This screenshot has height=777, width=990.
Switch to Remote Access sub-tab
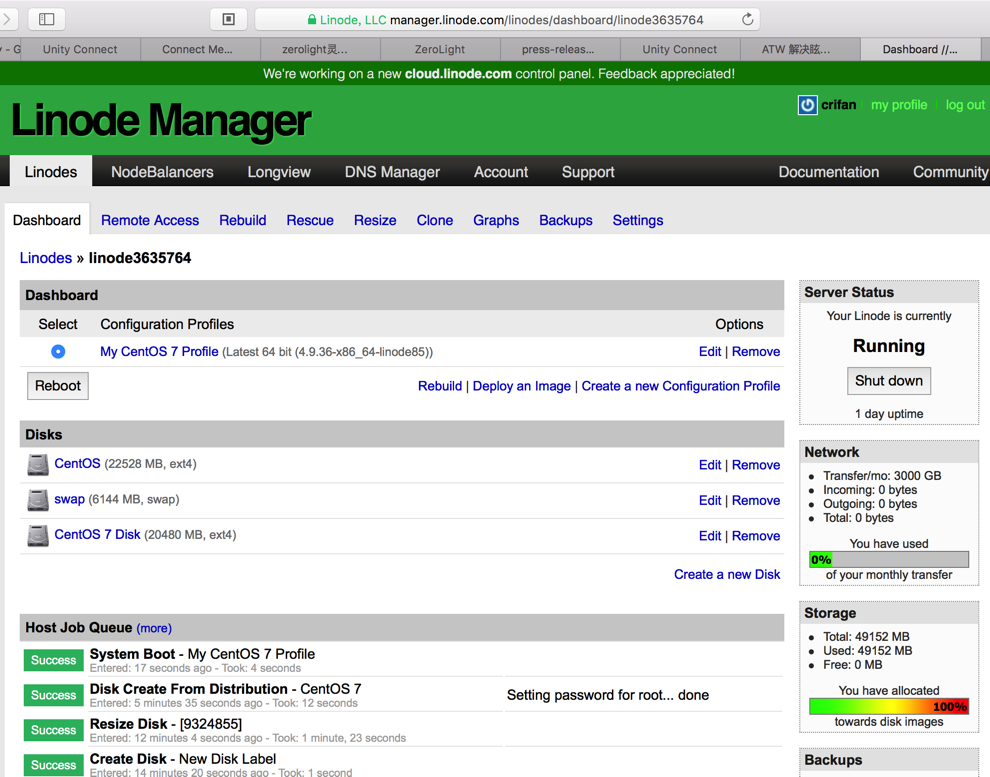[x=150, y=220]
